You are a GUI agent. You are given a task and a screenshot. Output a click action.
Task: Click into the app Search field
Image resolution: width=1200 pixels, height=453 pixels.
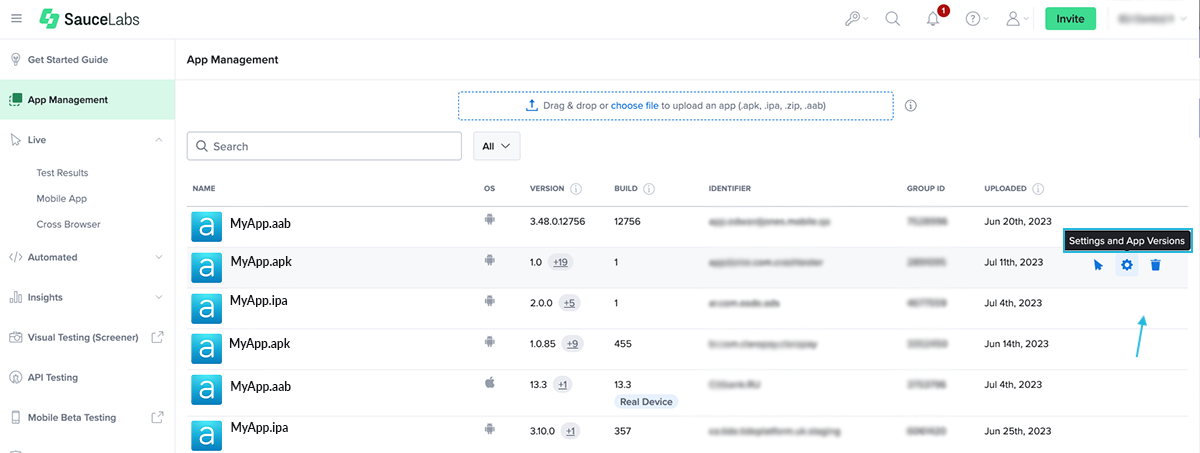[330, 146]
